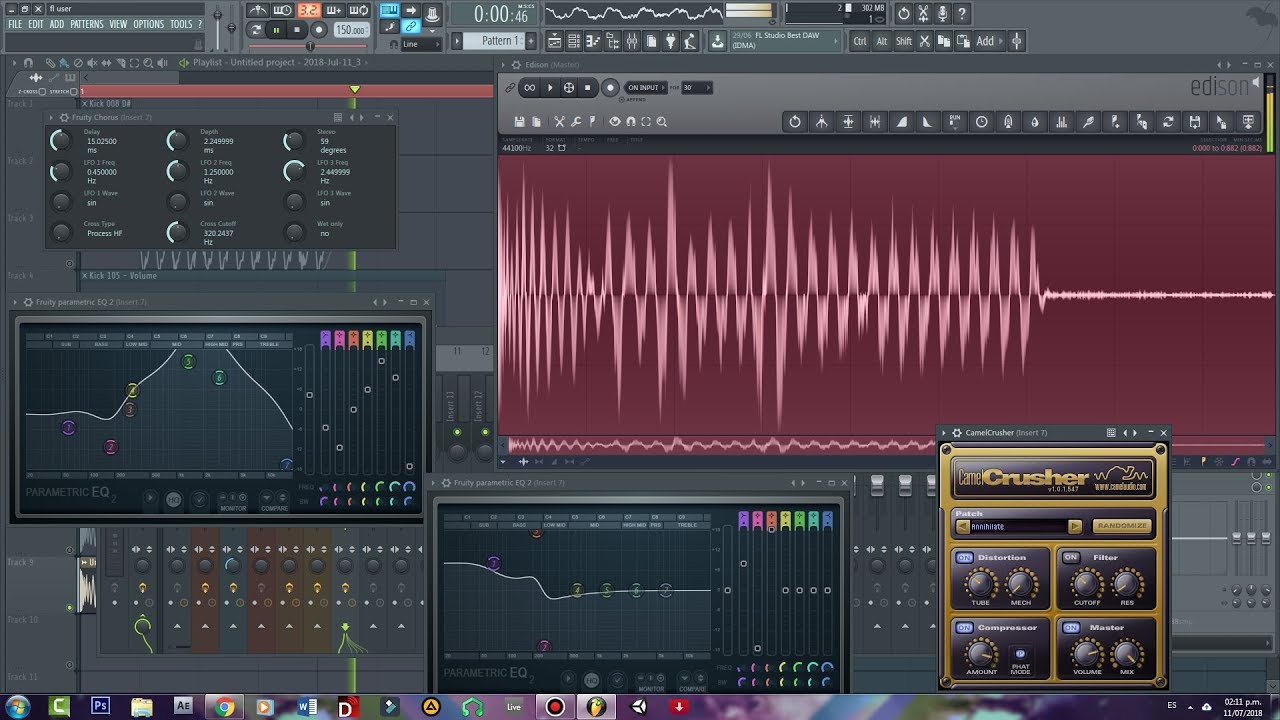The image size is (1280, 720).
Task: Open the plugin picker (plug) icon
Action: (x=669, y=41)
